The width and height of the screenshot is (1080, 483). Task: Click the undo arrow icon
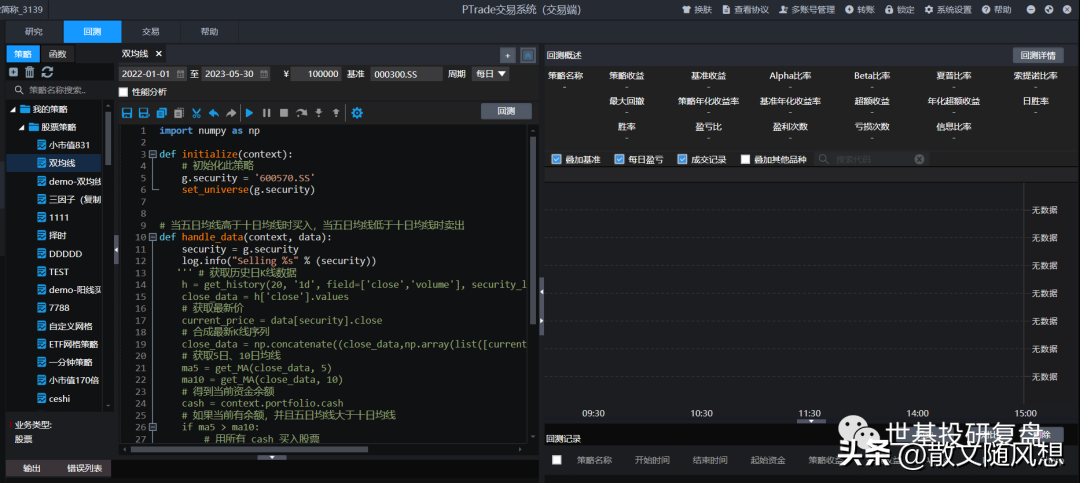[x=214, y=113]
